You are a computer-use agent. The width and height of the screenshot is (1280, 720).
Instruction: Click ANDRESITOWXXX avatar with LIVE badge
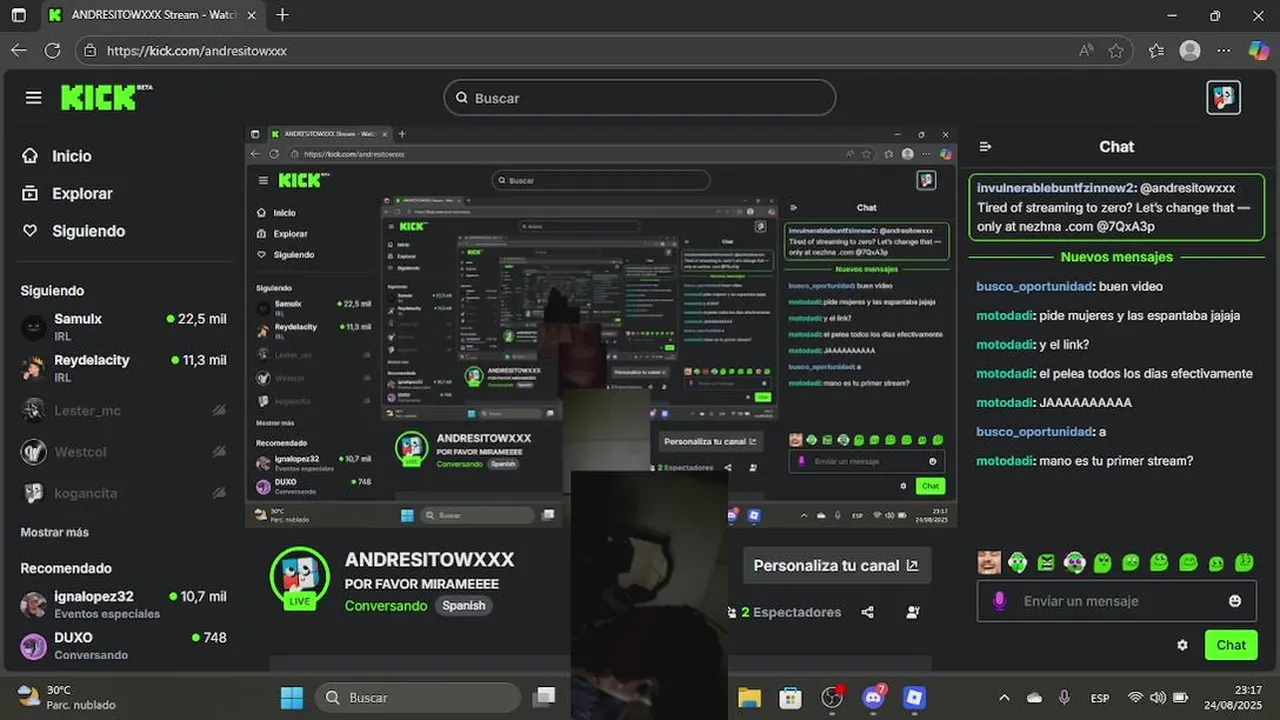coord(300,578)
